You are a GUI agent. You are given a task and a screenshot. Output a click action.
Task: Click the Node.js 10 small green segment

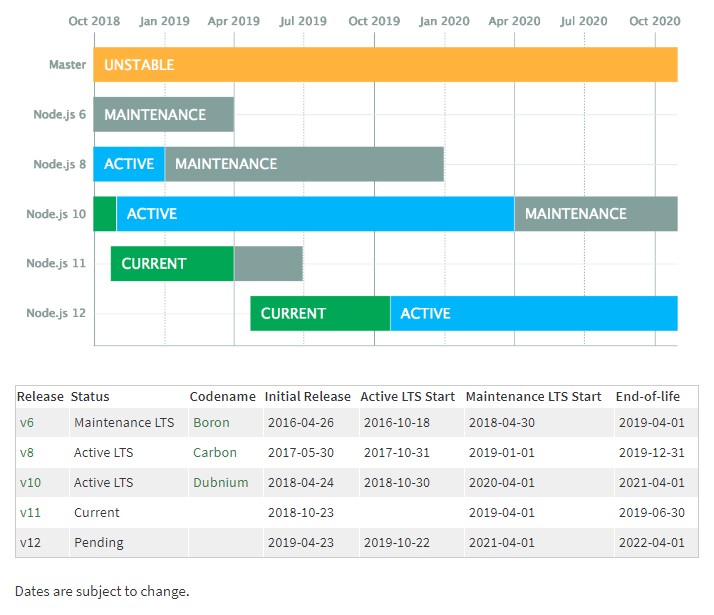point(105,214)
